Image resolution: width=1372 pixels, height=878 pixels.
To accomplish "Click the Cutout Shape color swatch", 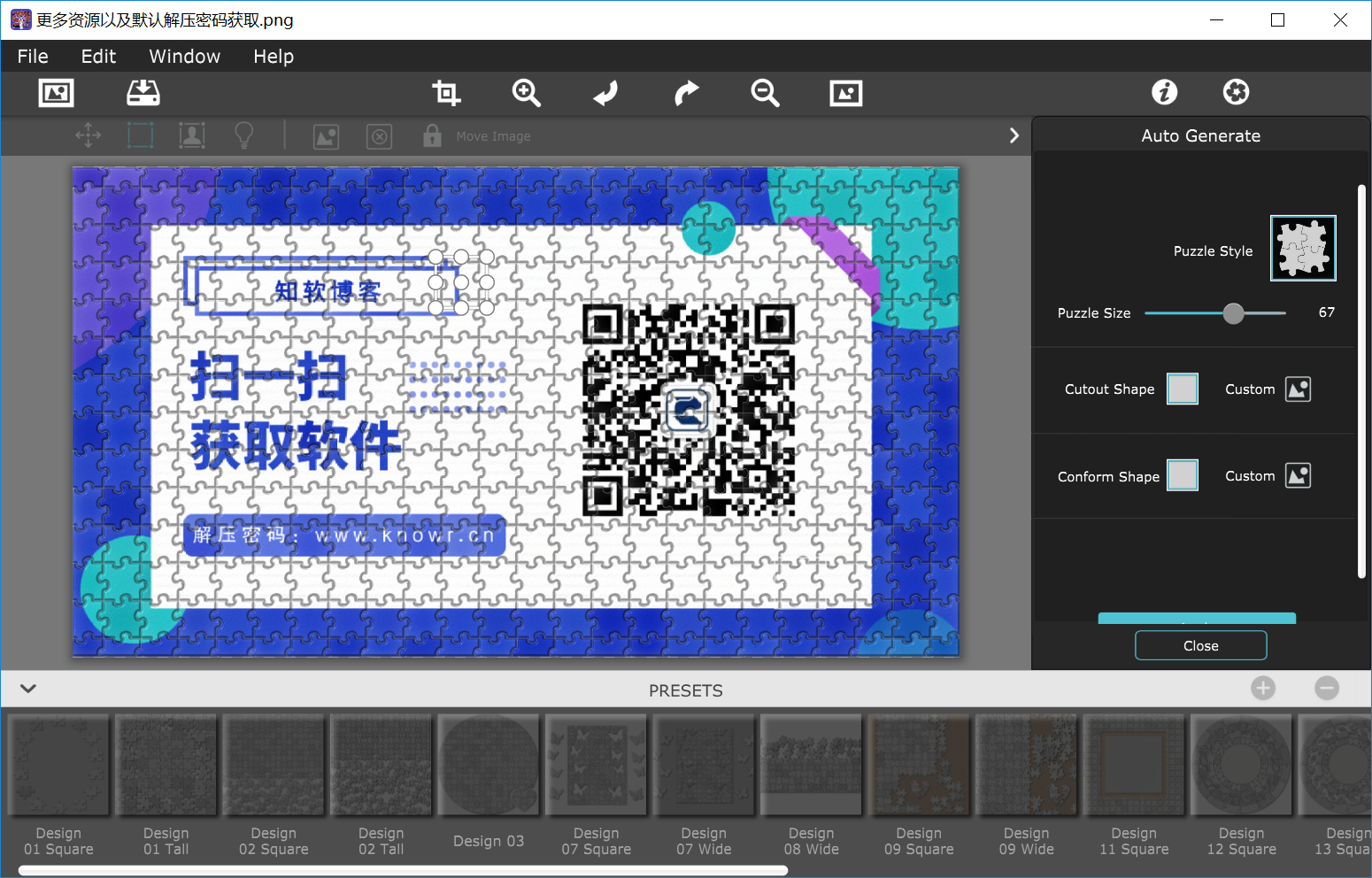I will (x=1183, y=389).
